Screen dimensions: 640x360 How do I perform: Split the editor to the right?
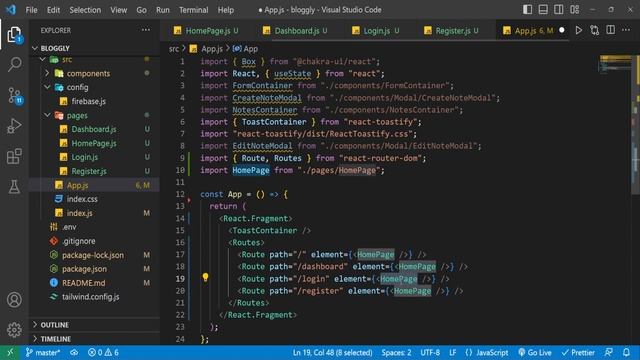pos(610,30)
